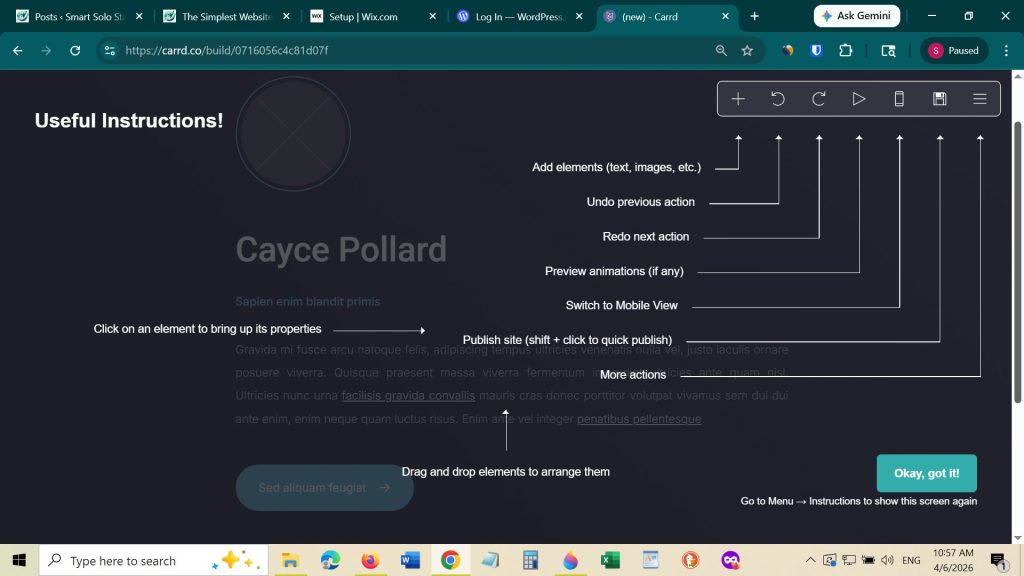Open more actions with the hamburger icon
1024x576 pixels.
pyautogui.click(x=979, y=98)
